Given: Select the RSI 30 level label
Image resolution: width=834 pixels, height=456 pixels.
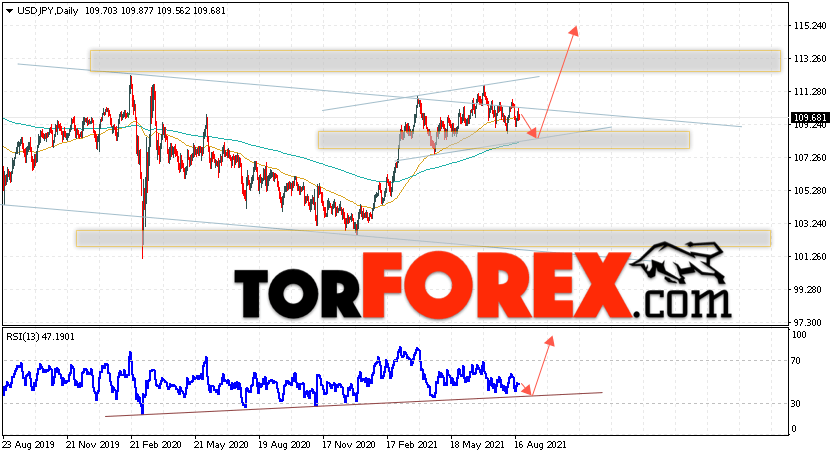Looking at the screenshot, I should [x=796, y=404].
